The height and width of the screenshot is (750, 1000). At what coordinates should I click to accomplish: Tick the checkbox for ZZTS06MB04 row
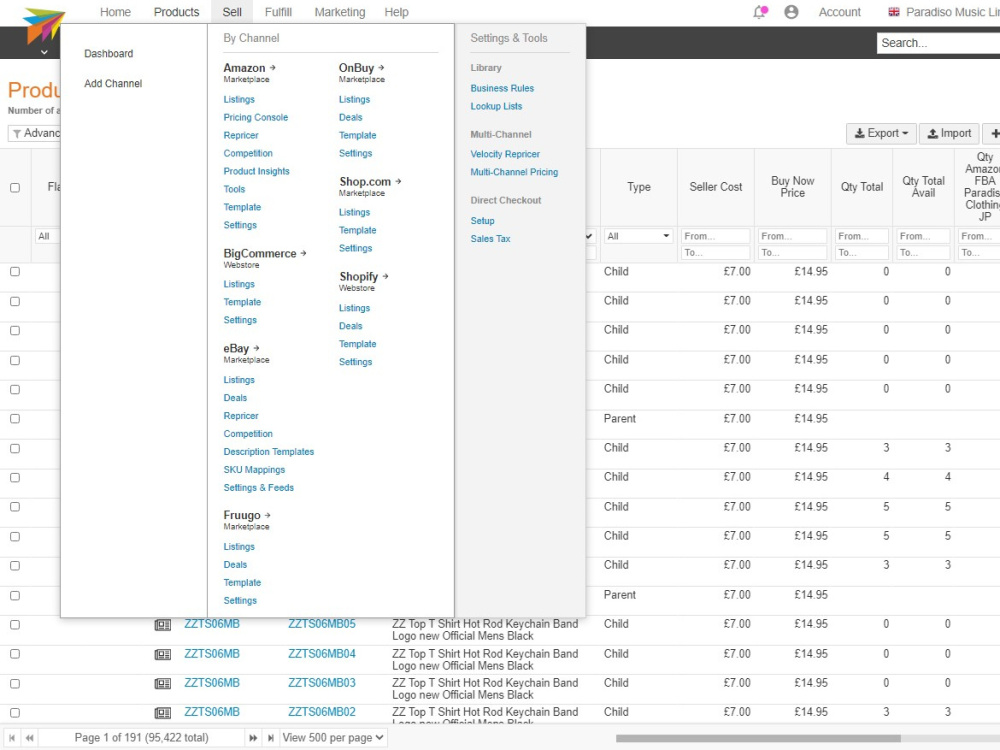[15, 654]
